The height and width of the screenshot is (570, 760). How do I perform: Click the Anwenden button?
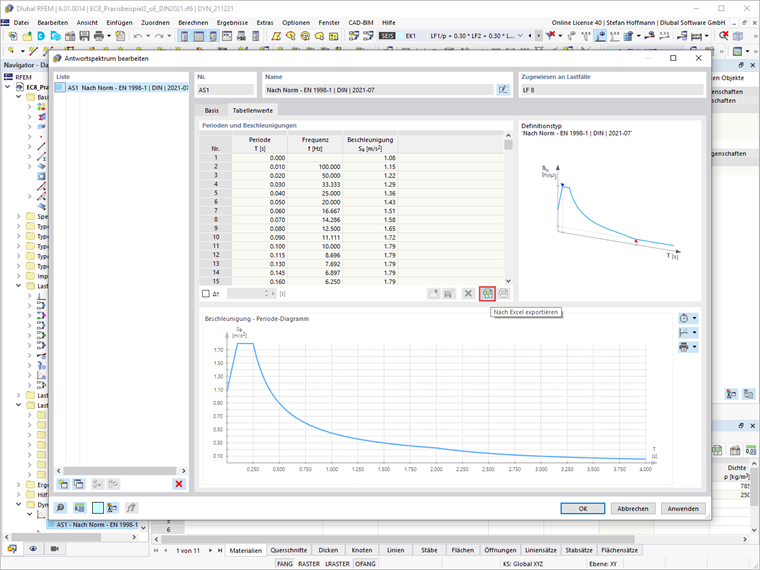[x=683, y=508]
